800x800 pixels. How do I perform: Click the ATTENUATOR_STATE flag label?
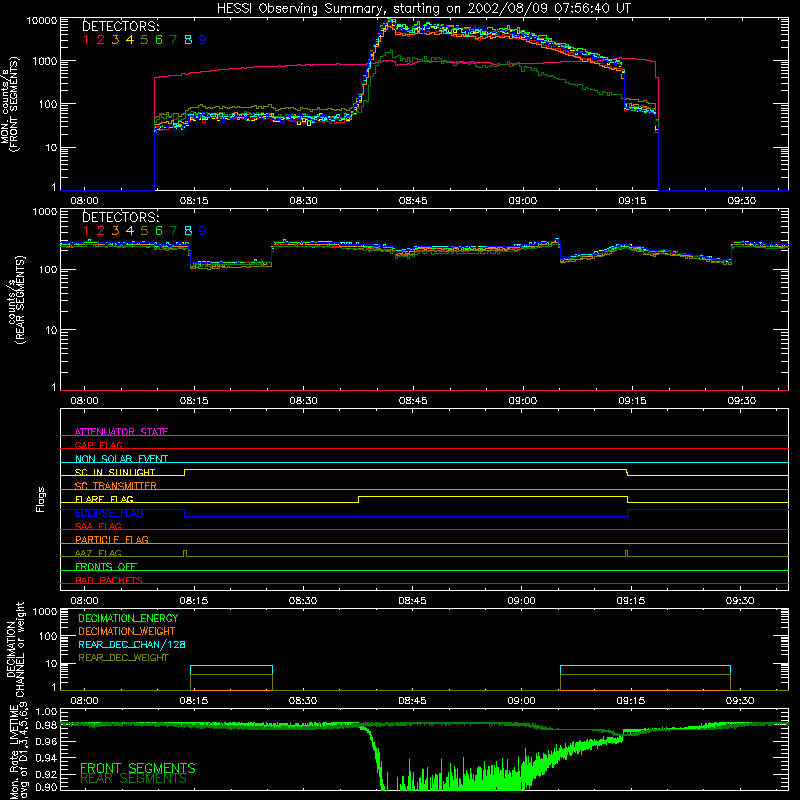(121, 432)
